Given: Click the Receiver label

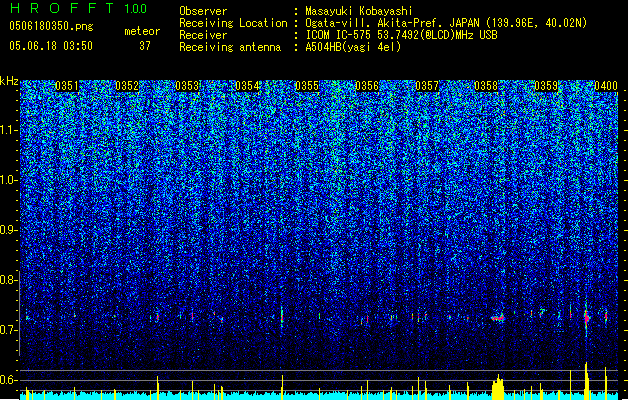Looking at the screenshot, I should 203,35.
